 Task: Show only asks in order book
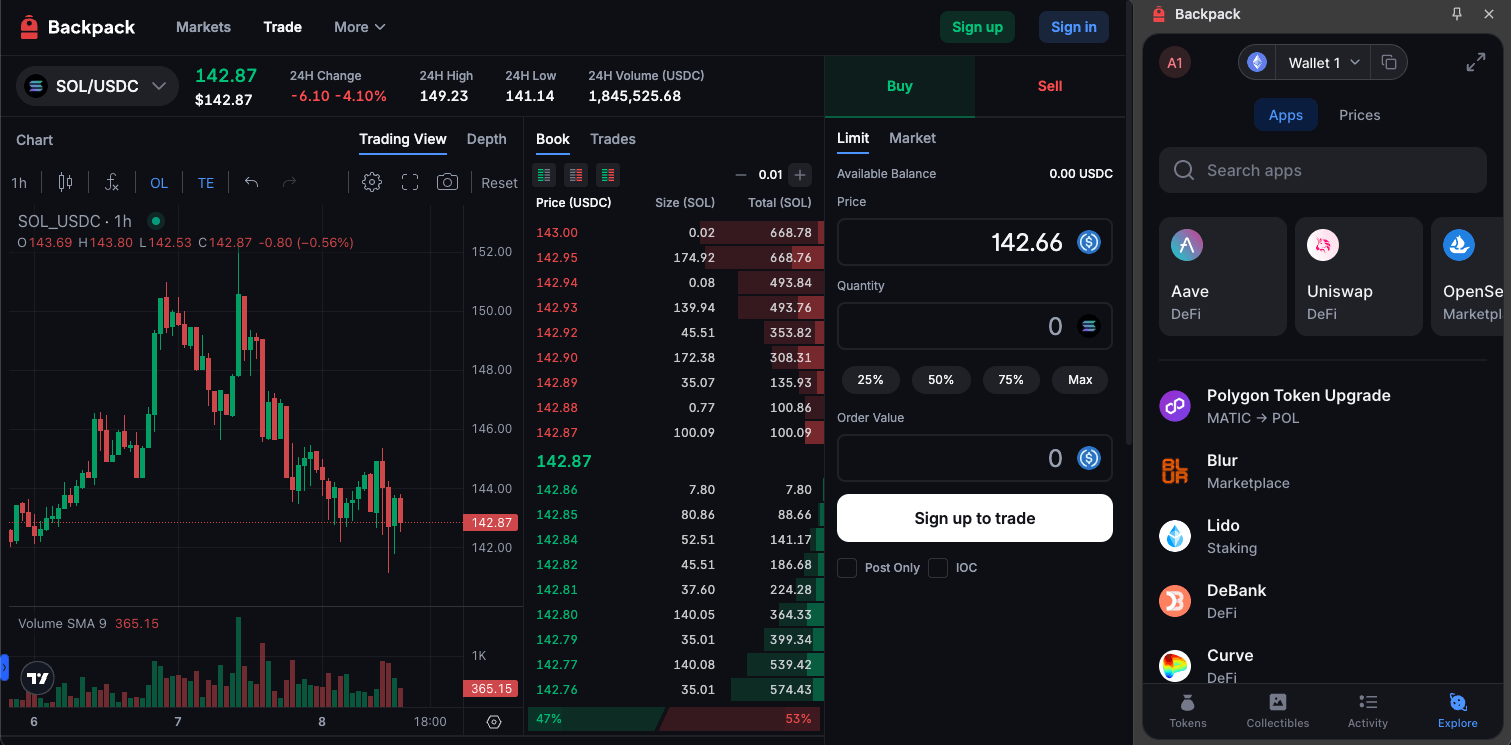point(576,175)
